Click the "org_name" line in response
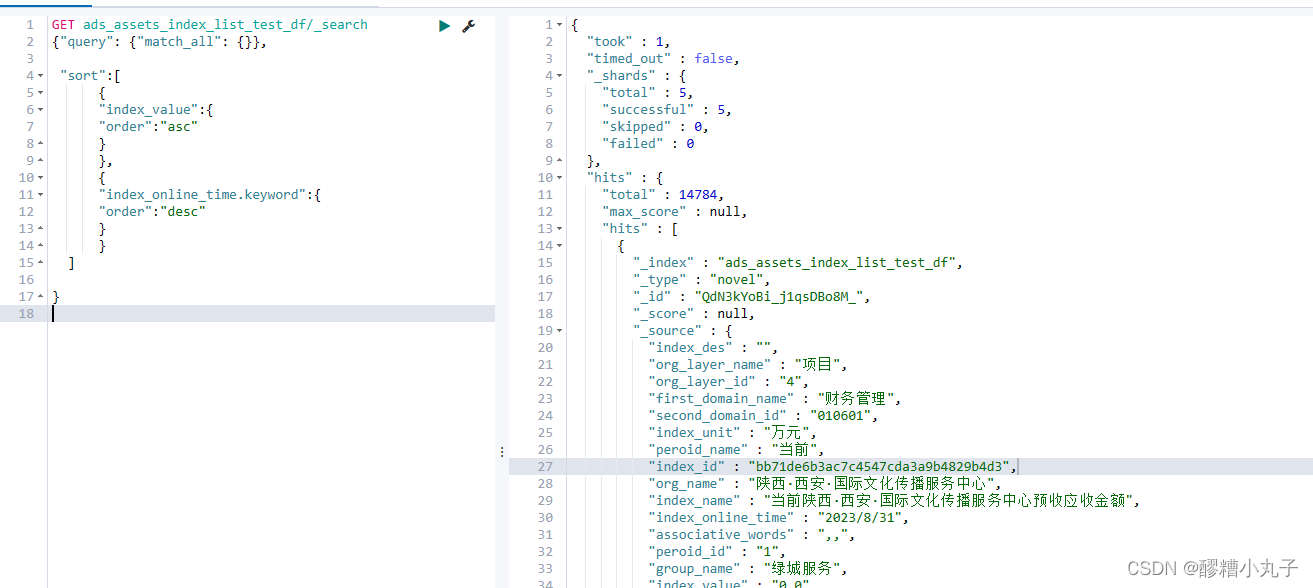 coord(825,484)
